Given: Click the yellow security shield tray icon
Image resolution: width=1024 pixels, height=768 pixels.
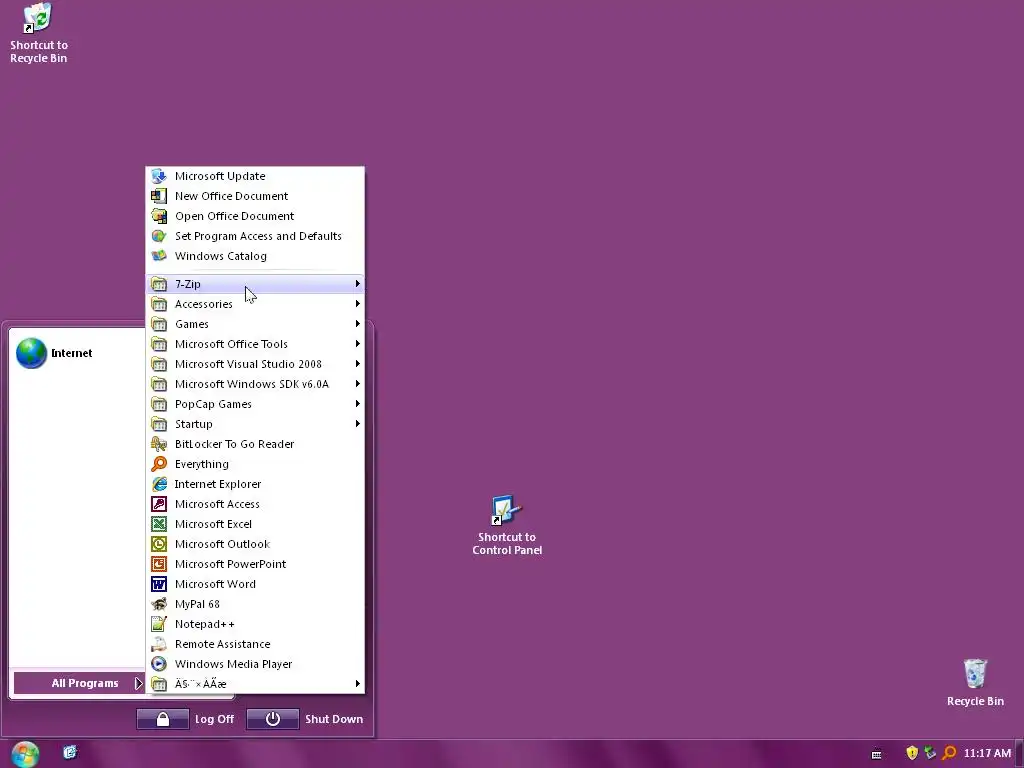Looking at the screenshot, I should point(912,753).
